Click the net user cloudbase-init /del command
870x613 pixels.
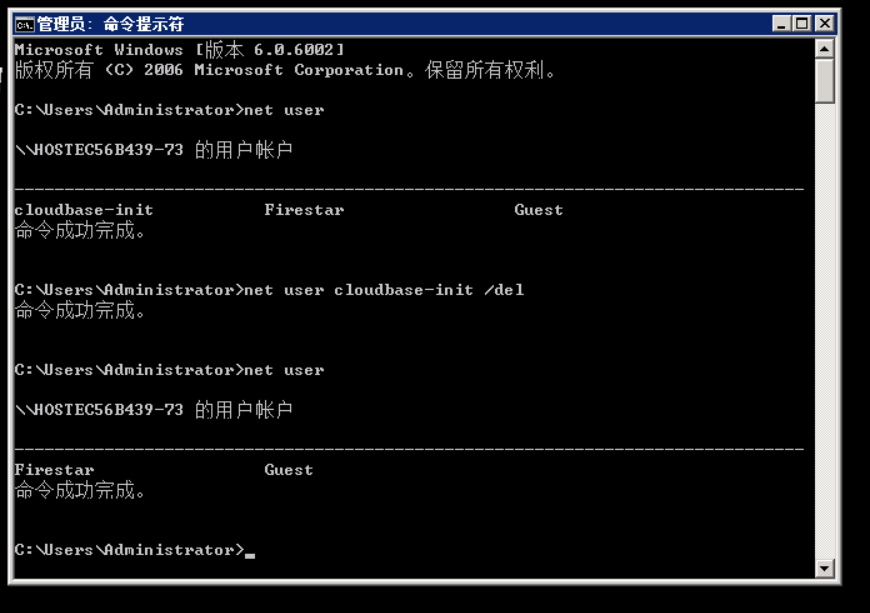pos(384,290)
